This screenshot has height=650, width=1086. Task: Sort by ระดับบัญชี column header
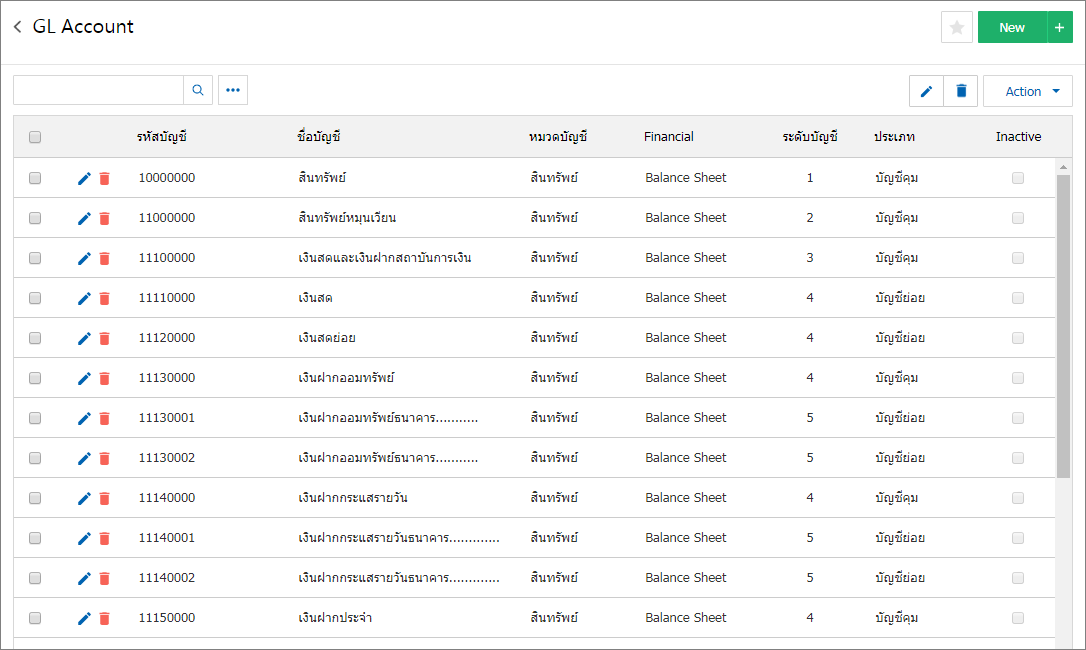[x=810, y=137]
